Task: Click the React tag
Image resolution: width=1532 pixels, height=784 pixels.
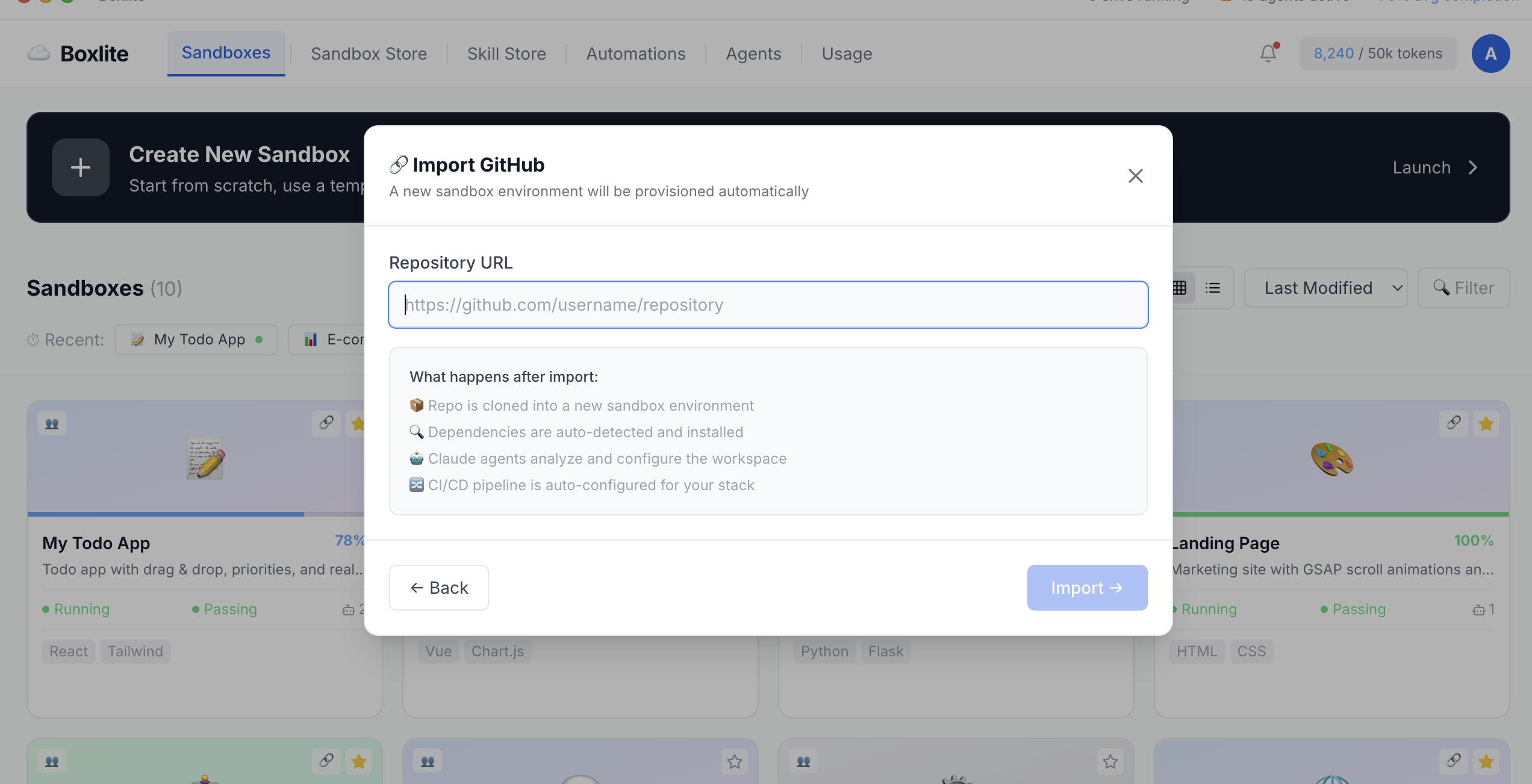Action: 69,652
